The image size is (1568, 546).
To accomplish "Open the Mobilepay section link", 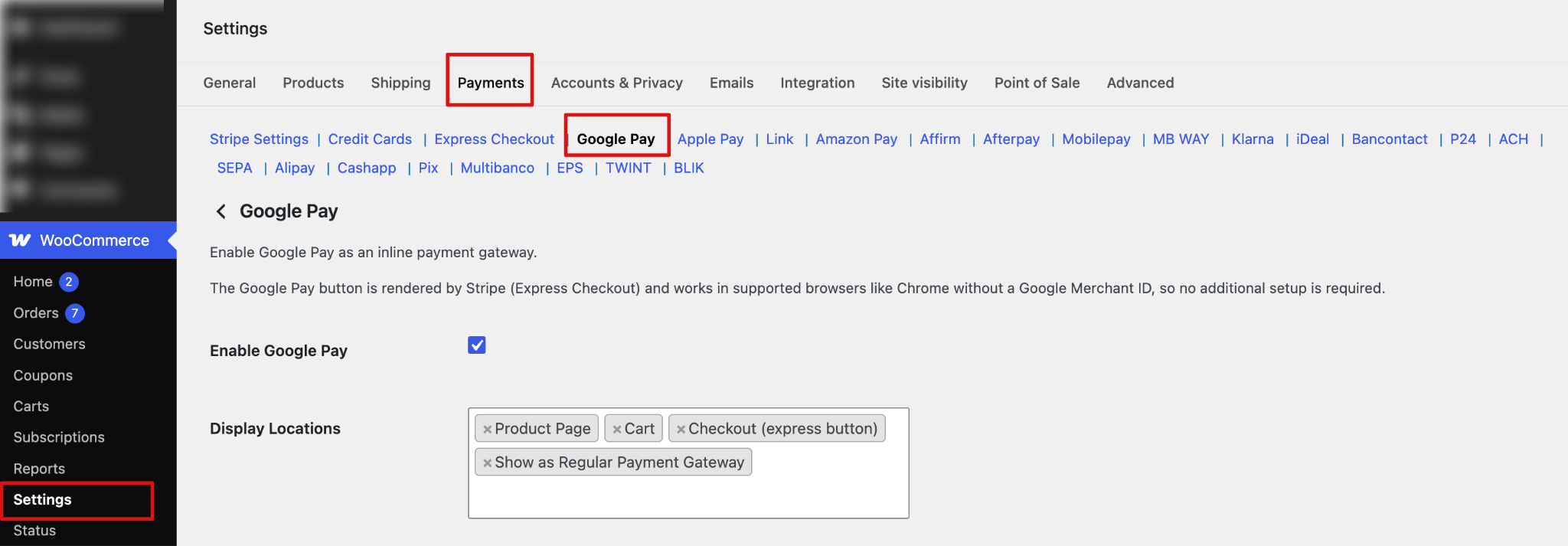I will coord(1096,139).
